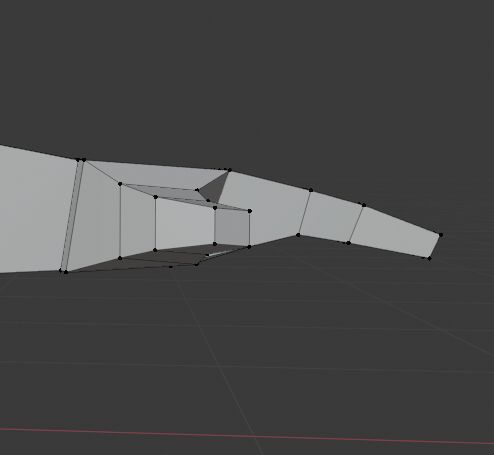Select top-right vertex of the small central square face

(250, 211)
